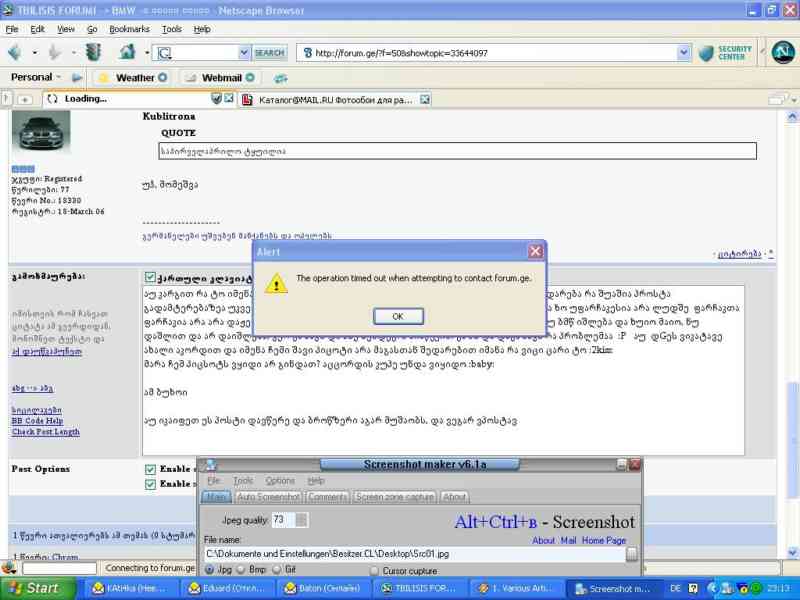Switch to the Screen zone capture tab
Screen dimensions: 800x600
tap(395, 497)
